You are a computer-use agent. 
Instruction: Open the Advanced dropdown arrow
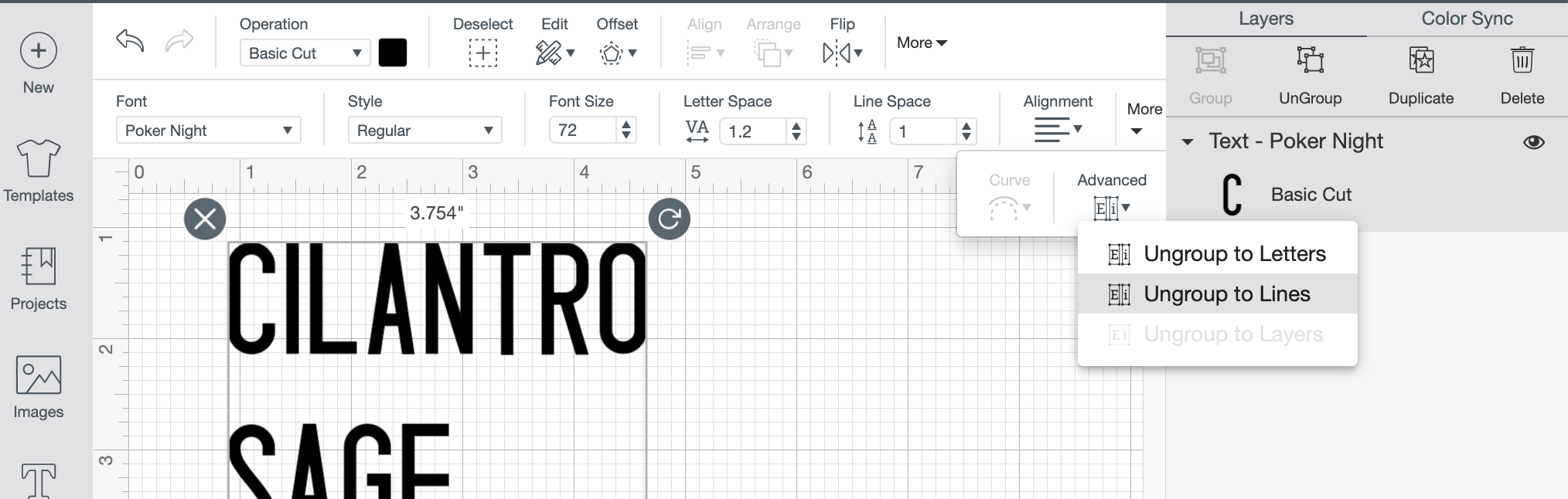1127,207
